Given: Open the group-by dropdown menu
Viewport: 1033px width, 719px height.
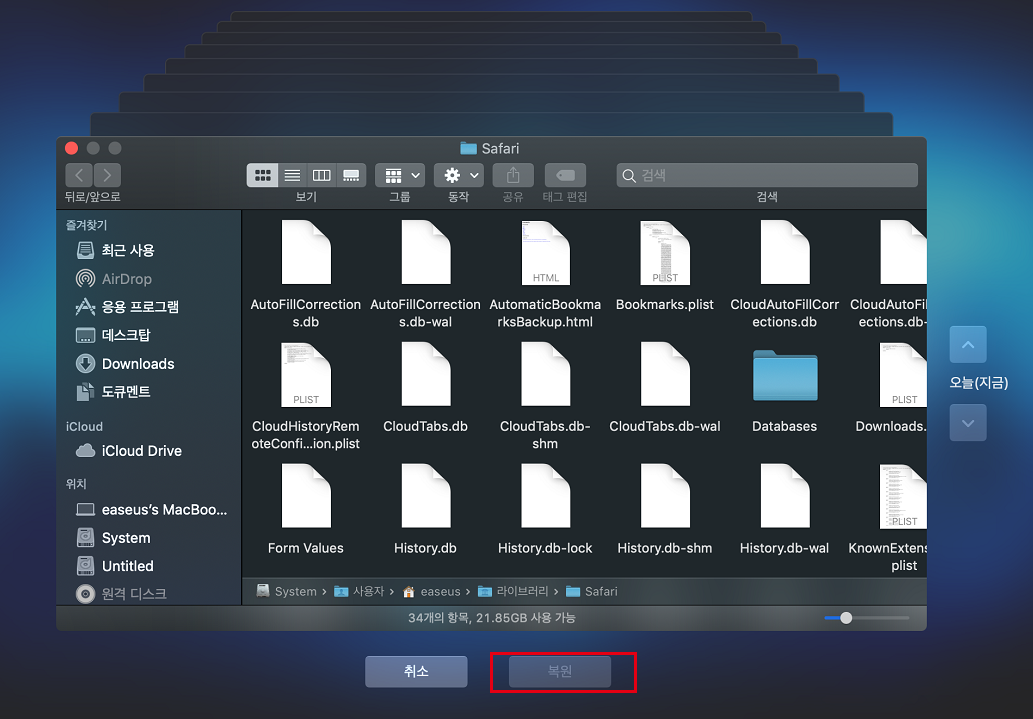Looking at the screenshot, I should 399,175.
